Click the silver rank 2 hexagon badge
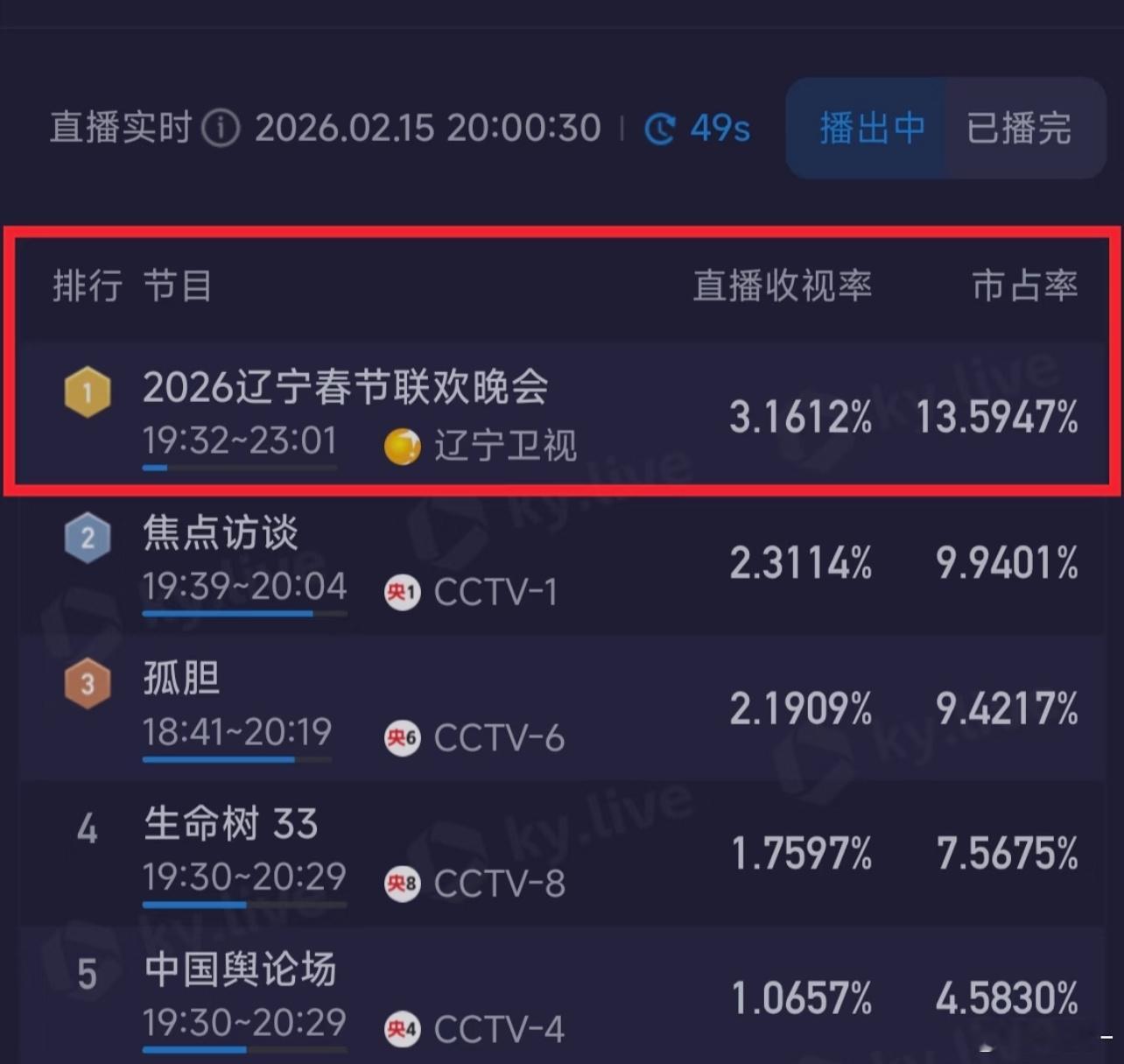 coord(87,537)
